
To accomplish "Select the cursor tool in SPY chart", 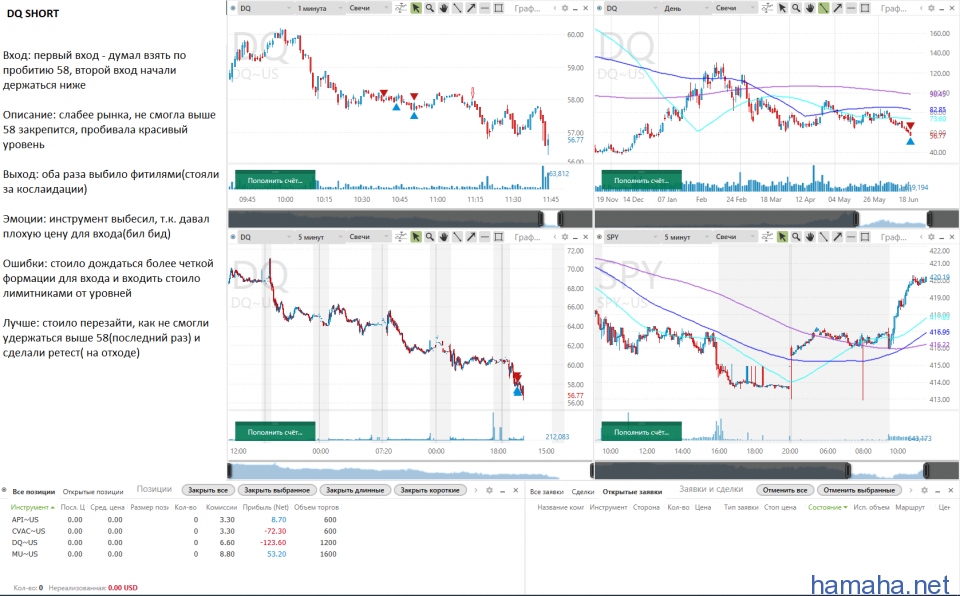I will coord(782,236).
